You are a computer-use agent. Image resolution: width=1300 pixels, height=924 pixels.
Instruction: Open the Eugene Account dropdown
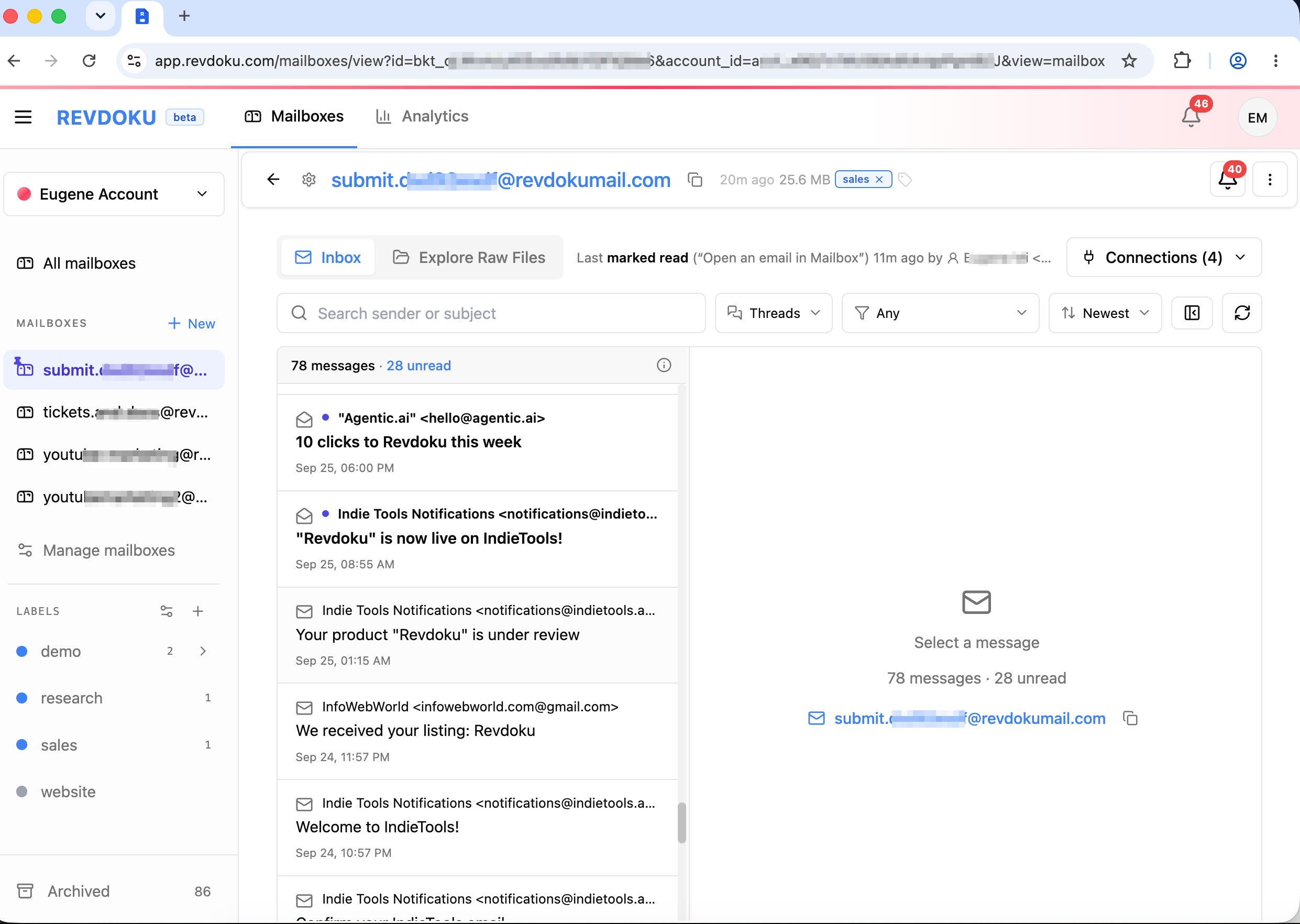(x=114, y=194)
